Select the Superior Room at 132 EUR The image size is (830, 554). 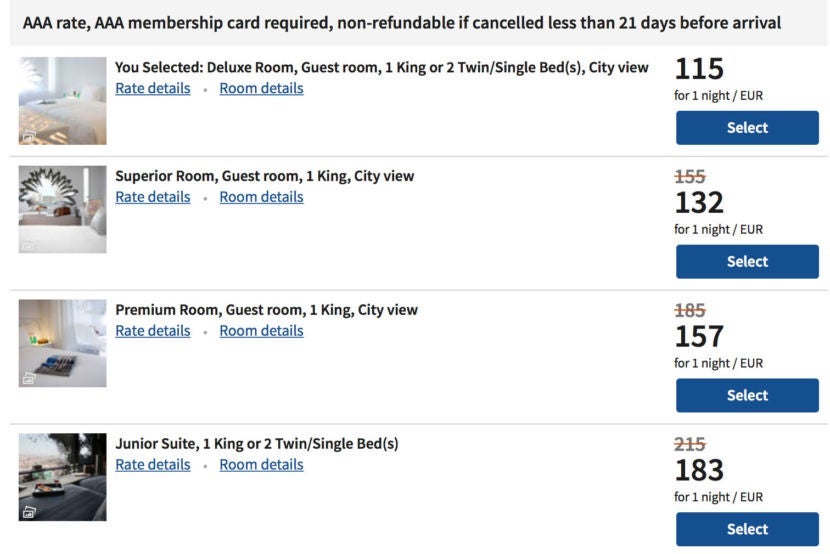pyautogui.click(x=747, y=262)
